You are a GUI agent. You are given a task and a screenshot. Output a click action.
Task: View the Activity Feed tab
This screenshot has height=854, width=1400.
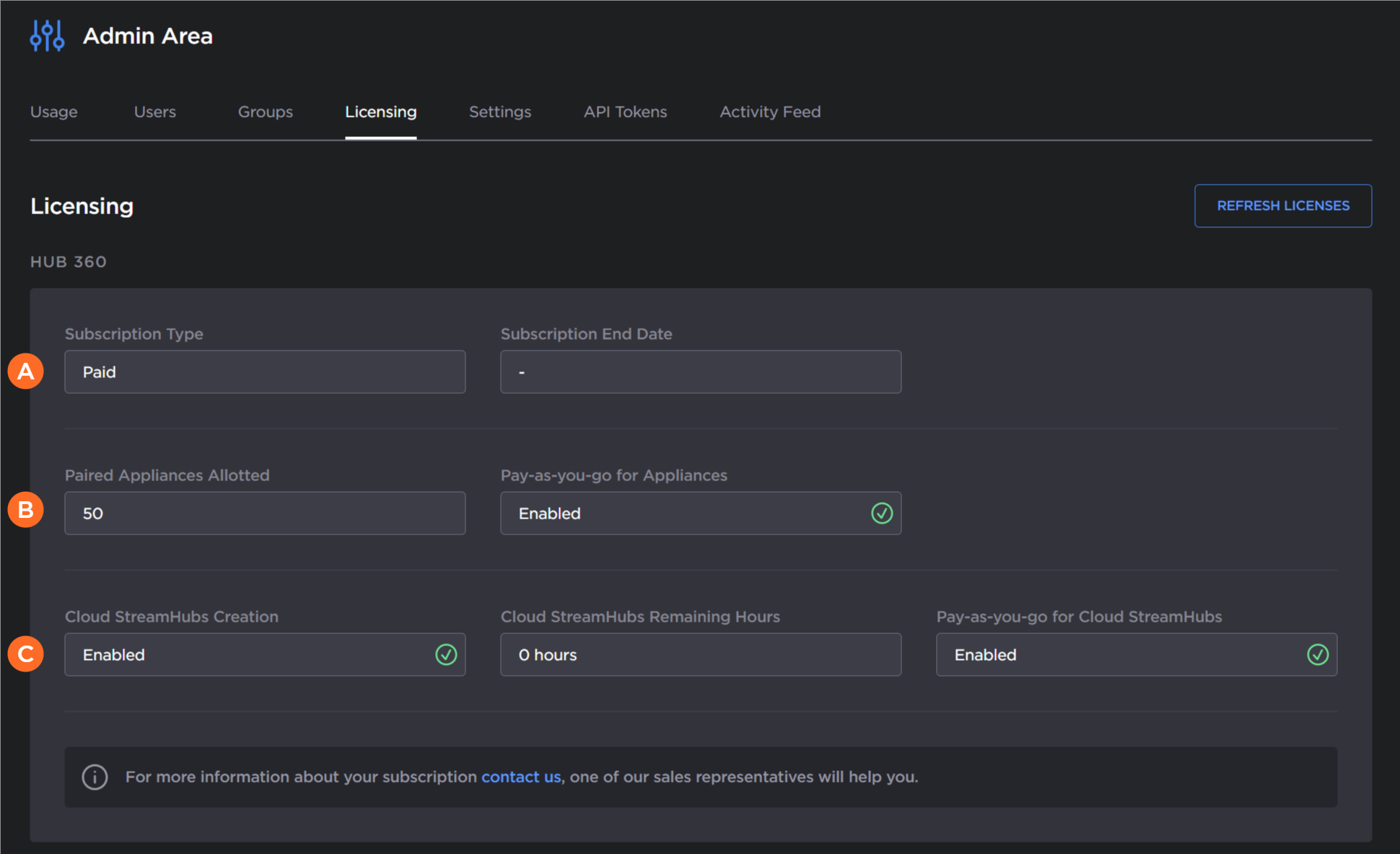pyautogui.click(x=770, y=112)
